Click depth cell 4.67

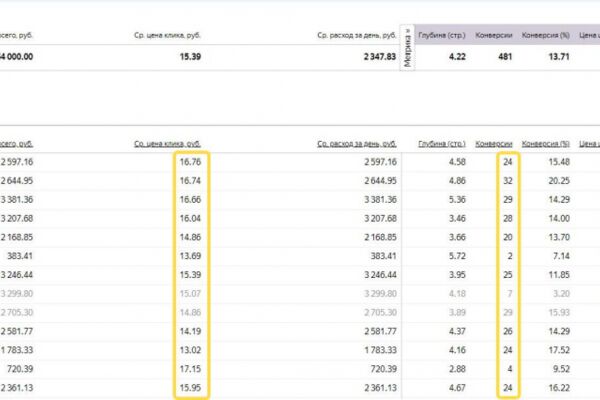click(x=457, y=387)
